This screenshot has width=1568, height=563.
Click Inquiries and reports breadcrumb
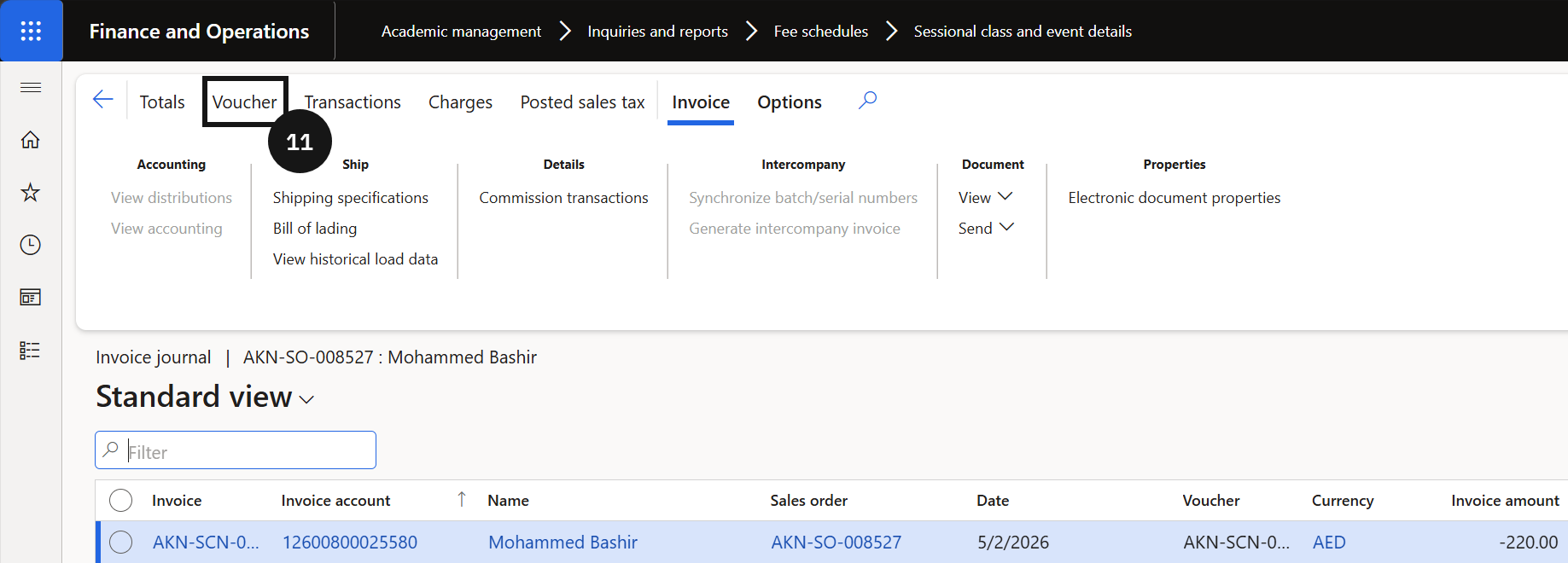coord(658,32)
